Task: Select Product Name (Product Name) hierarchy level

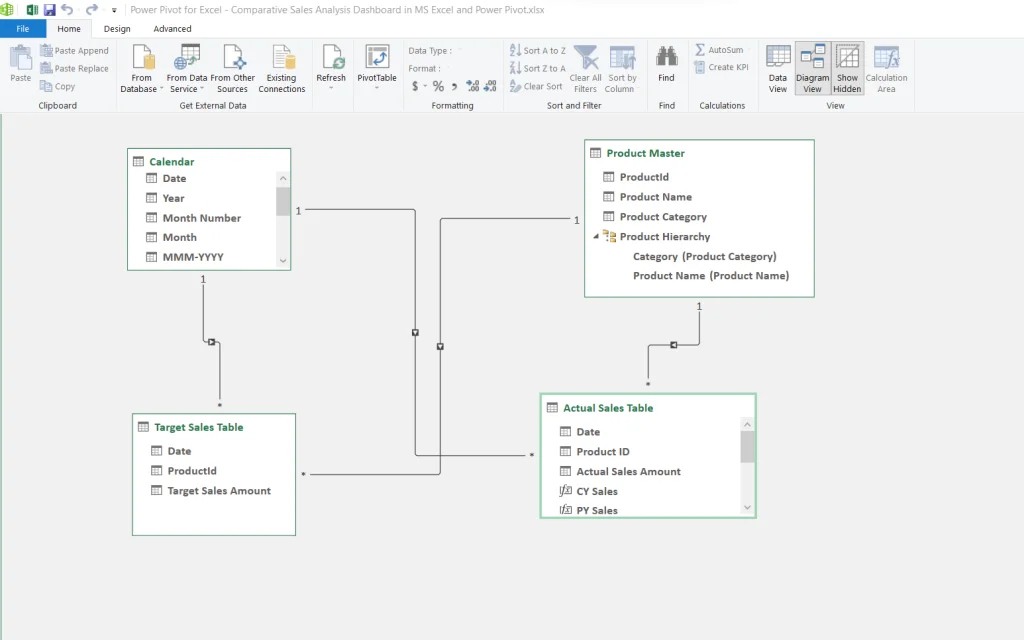Action: [x=711, y=276]
